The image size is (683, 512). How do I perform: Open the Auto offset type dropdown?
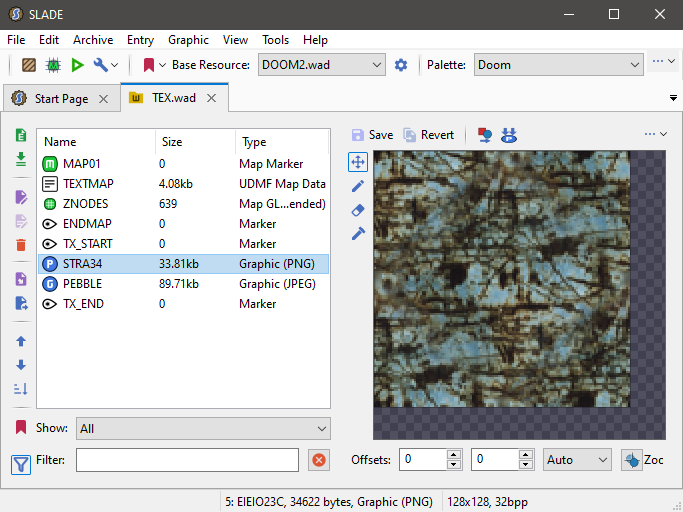[x=576, y=460]
